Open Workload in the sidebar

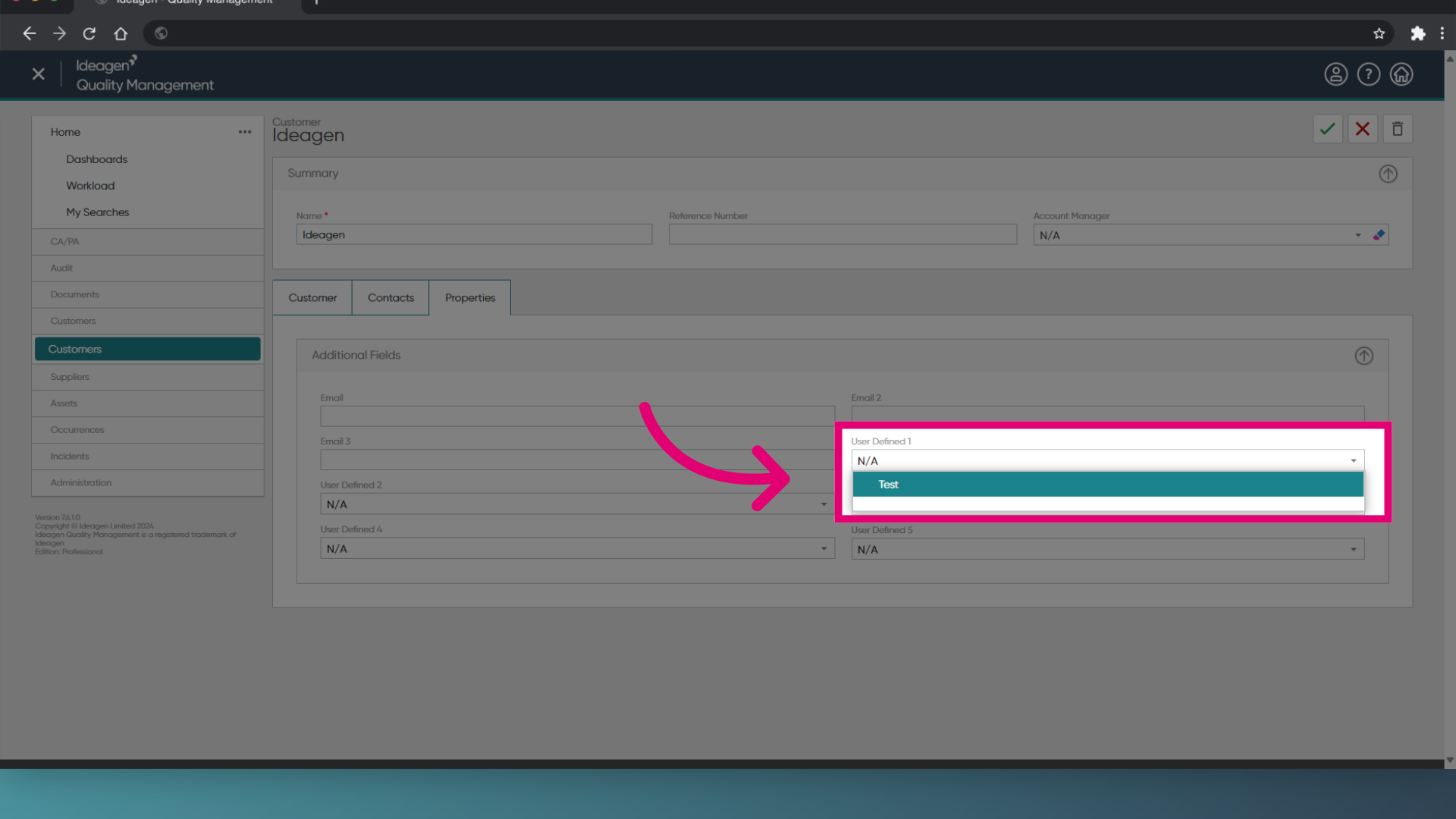pos(90,186)
